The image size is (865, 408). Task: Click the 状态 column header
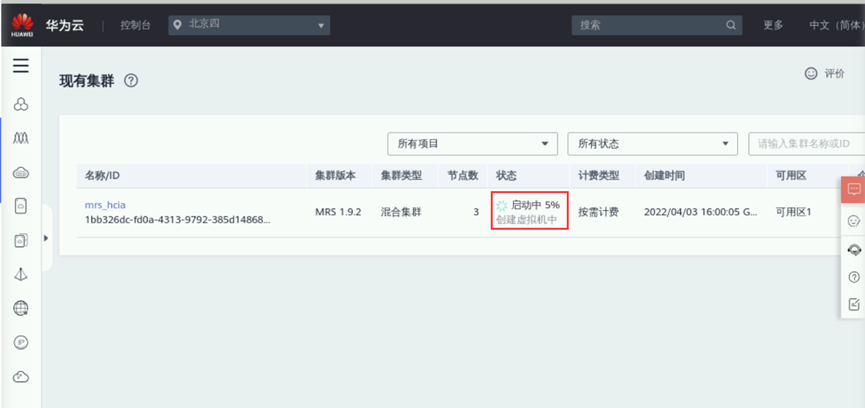pyautogui.click(x=506, y=176)
